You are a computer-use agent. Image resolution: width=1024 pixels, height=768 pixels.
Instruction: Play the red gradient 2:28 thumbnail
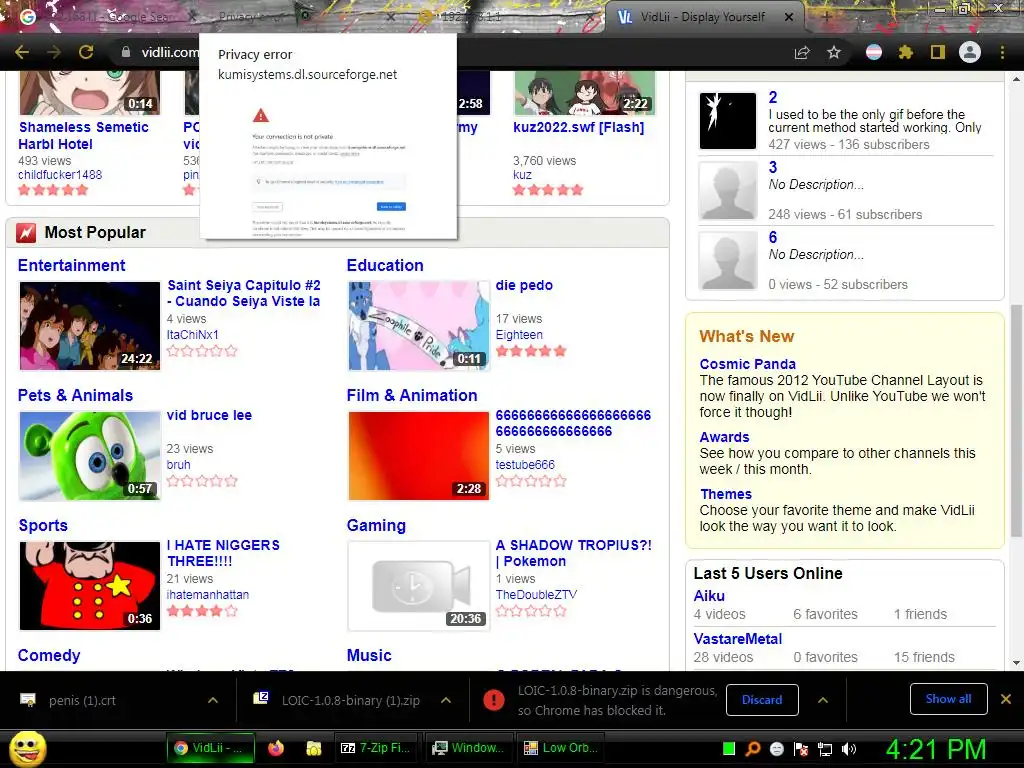coord(418,456)
